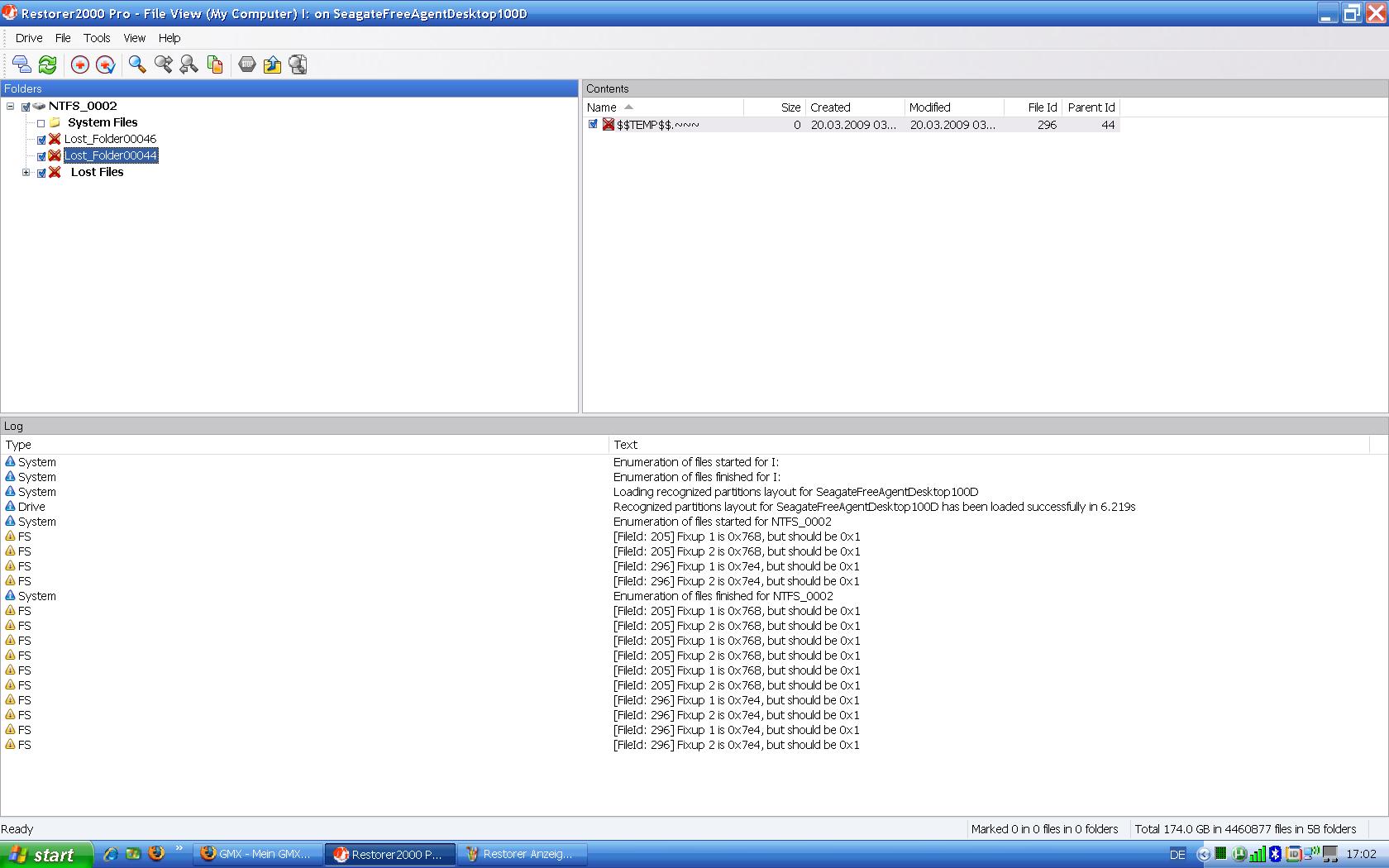
Task: Click the deleted file icon of $$TEMP$$.~~~
Action: click(609, 125)
